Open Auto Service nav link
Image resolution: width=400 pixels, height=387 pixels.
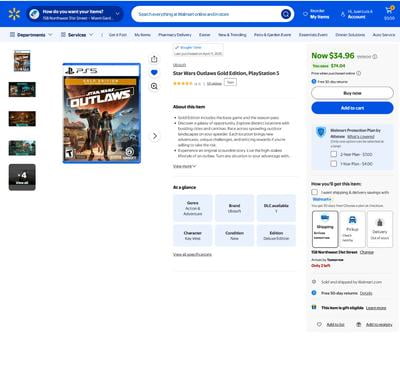pos(384,35)
